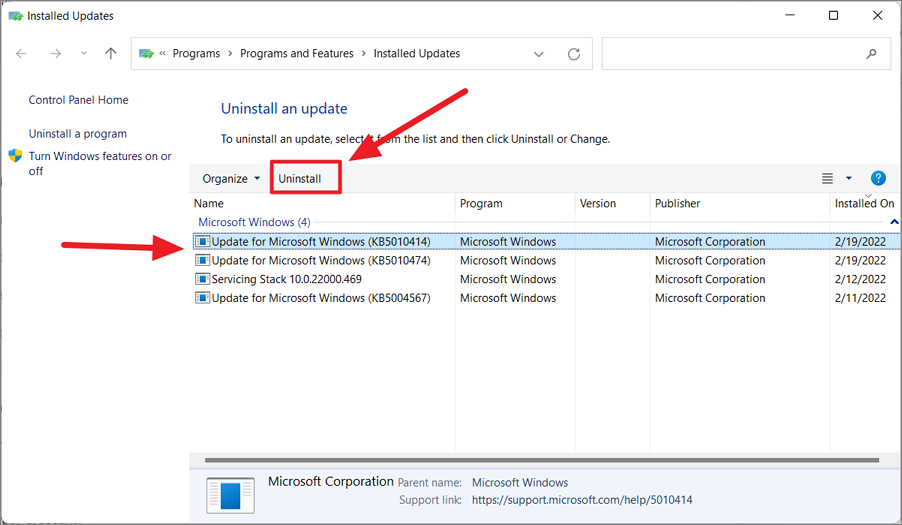Select Servicing Stack 10.0.22000.469
Viewport: 902px width, 525px height.
point(545,279)
